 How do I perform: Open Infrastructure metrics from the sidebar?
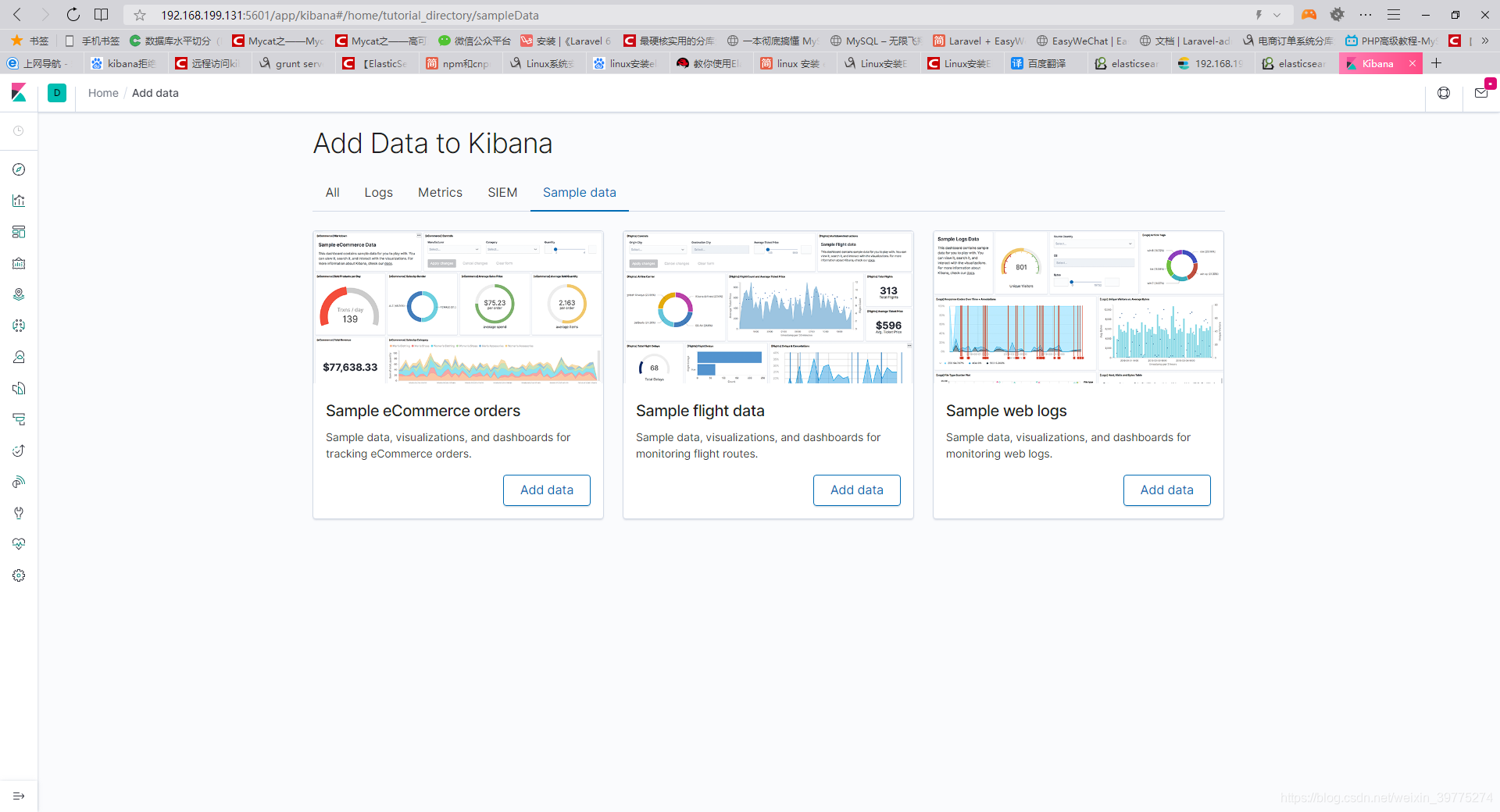click(19, 357)
